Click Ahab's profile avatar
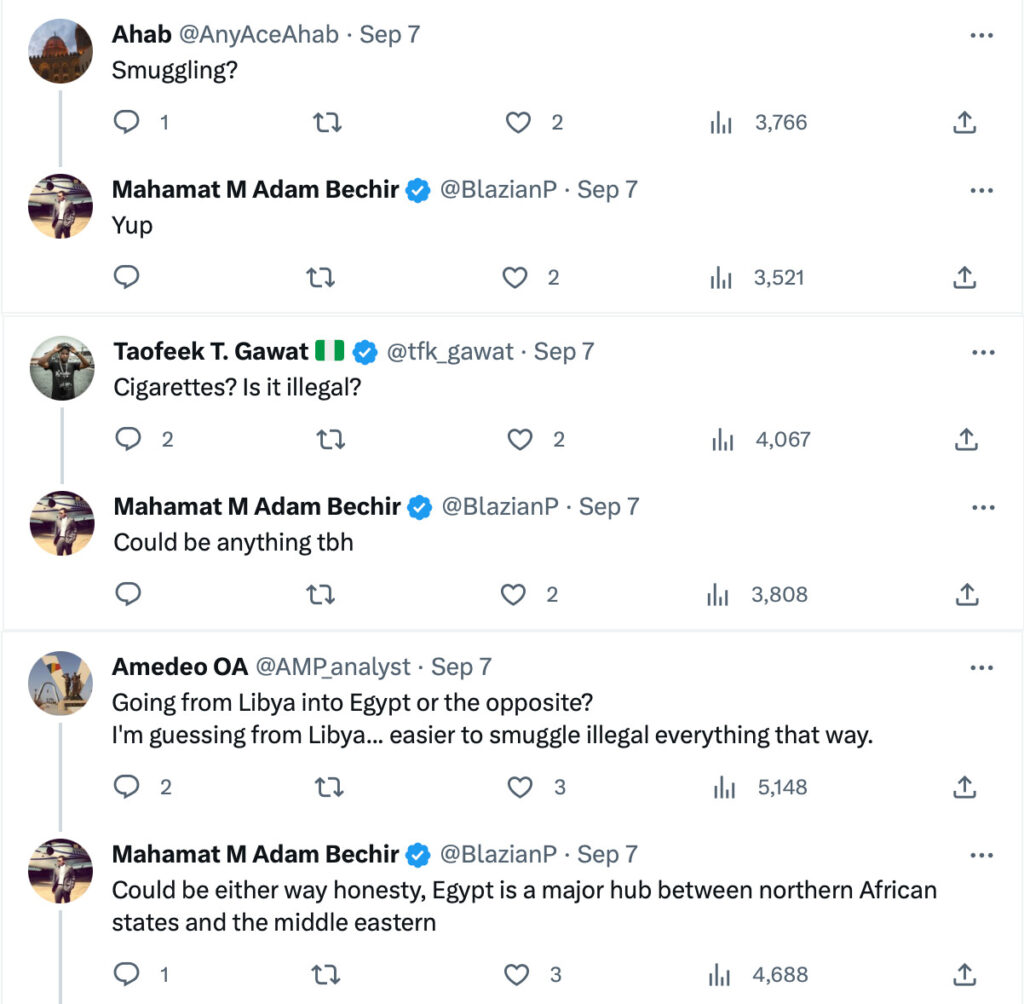 point(60,51)
